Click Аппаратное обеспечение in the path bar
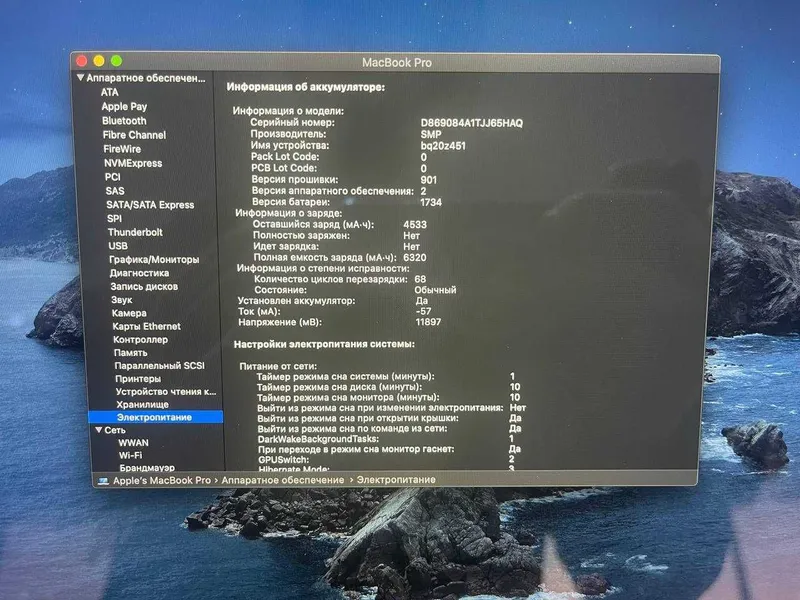 [x=283, y=480]
